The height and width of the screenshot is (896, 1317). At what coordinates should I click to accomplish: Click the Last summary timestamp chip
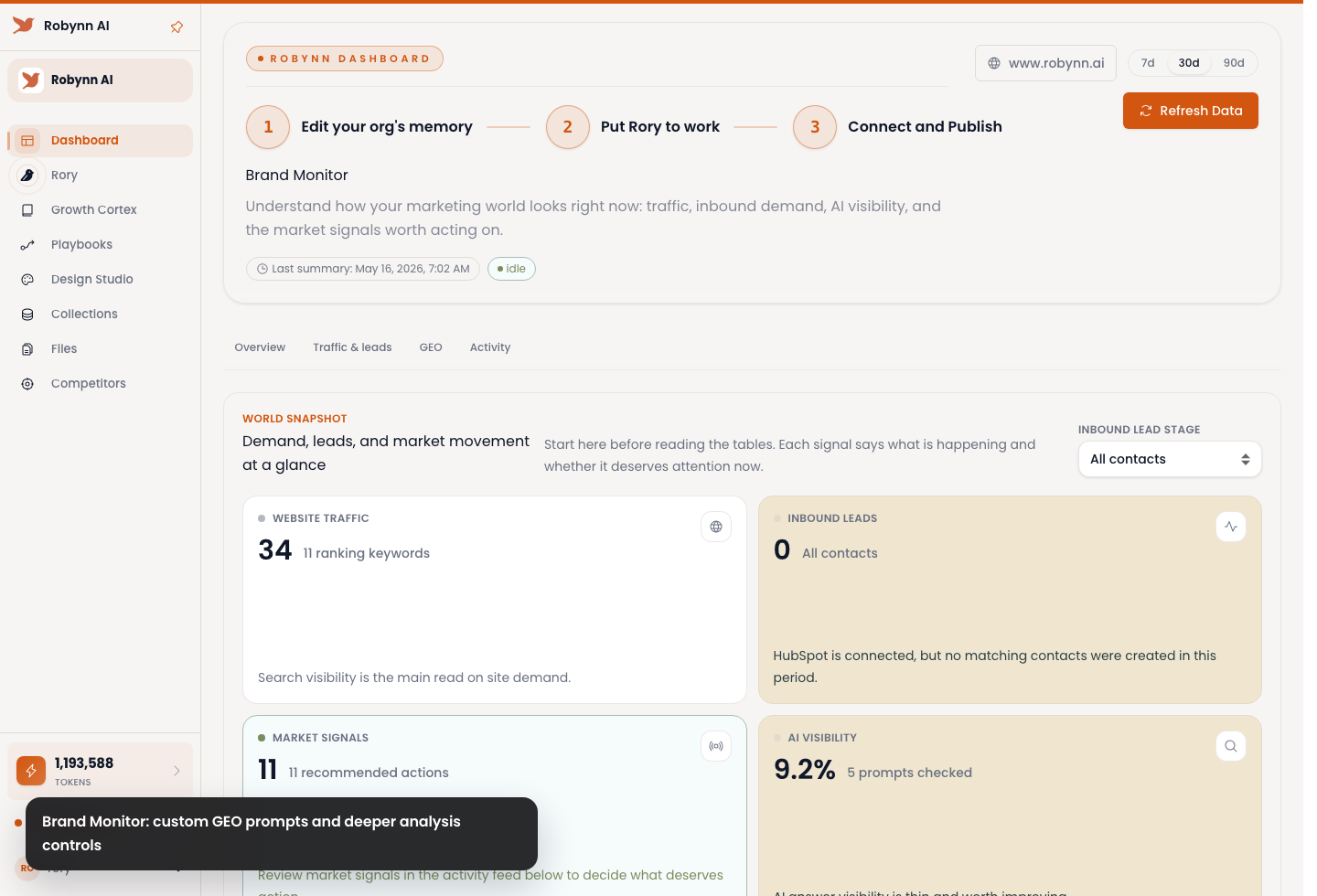click(x=363, y=269)
